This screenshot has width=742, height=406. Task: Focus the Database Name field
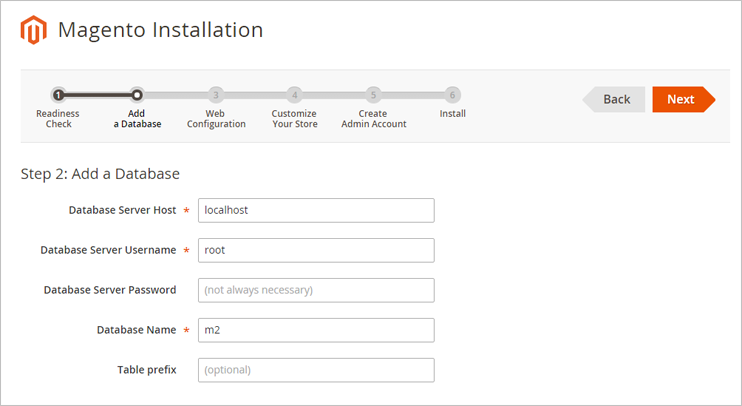(x=316, y=330)
